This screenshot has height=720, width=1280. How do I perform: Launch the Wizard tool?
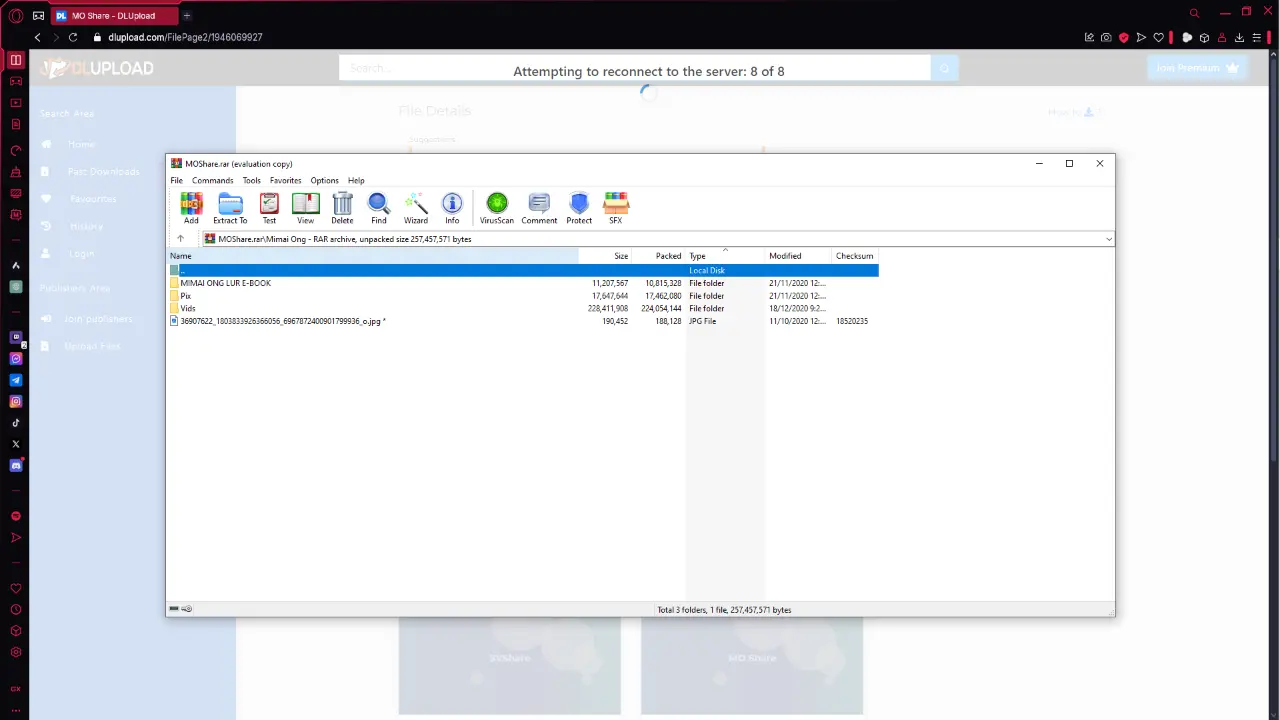point(416,208)
